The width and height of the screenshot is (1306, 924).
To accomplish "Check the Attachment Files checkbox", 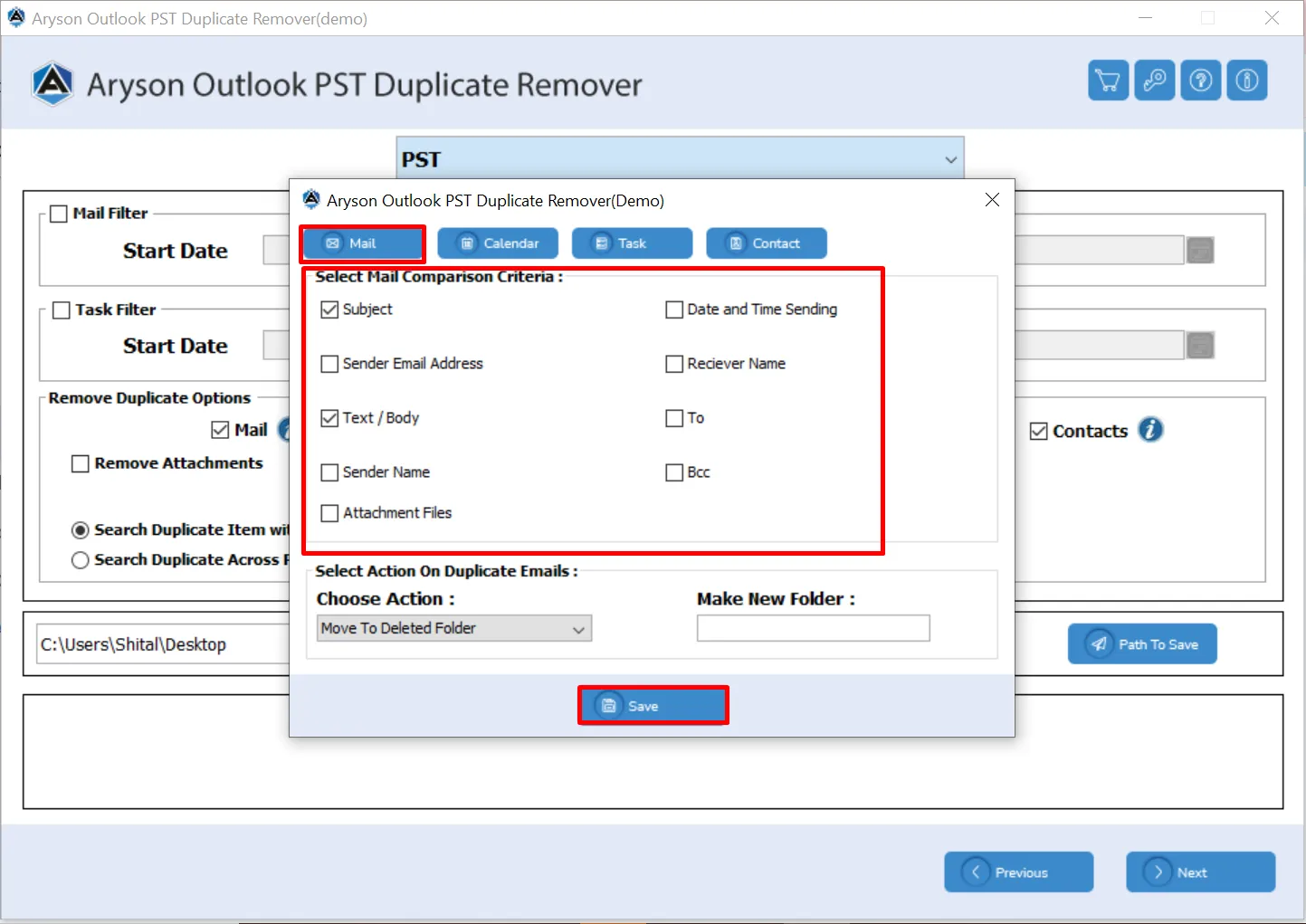I will pyautogui.click(x=329, y=513).
